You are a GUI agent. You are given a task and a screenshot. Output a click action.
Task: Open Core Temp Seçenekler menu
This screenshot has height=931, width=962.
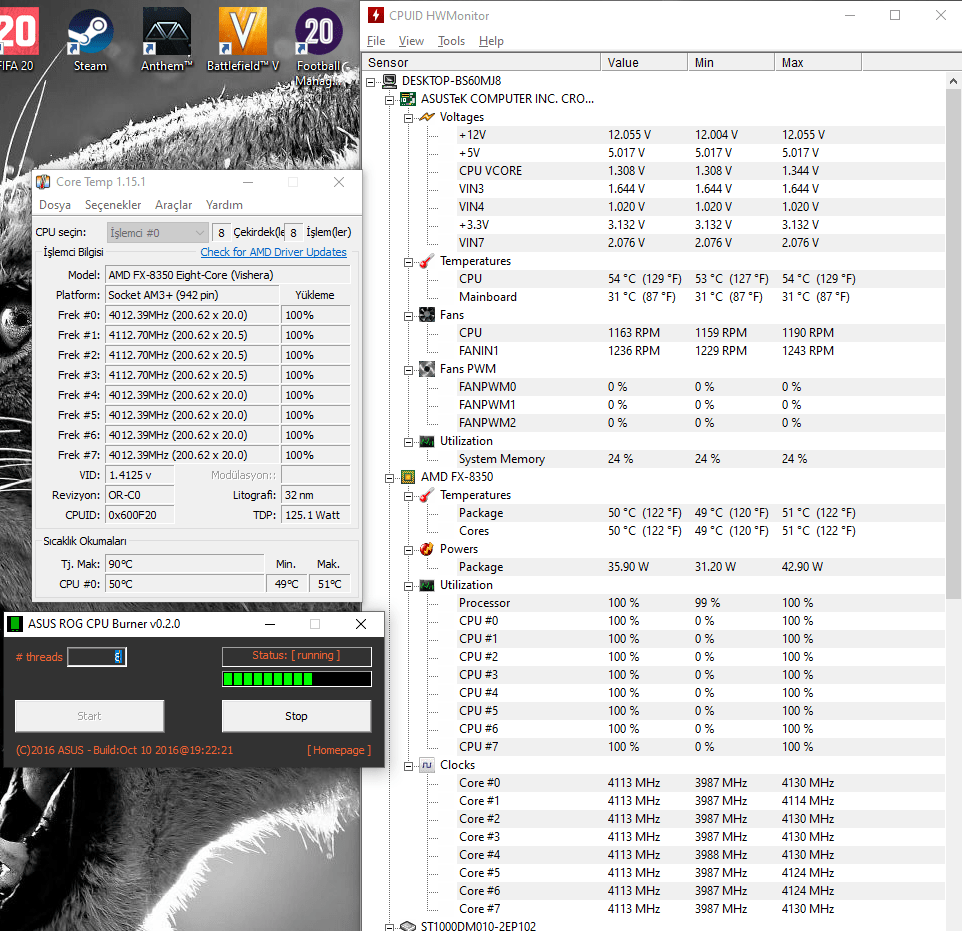[x=113, y=204]
